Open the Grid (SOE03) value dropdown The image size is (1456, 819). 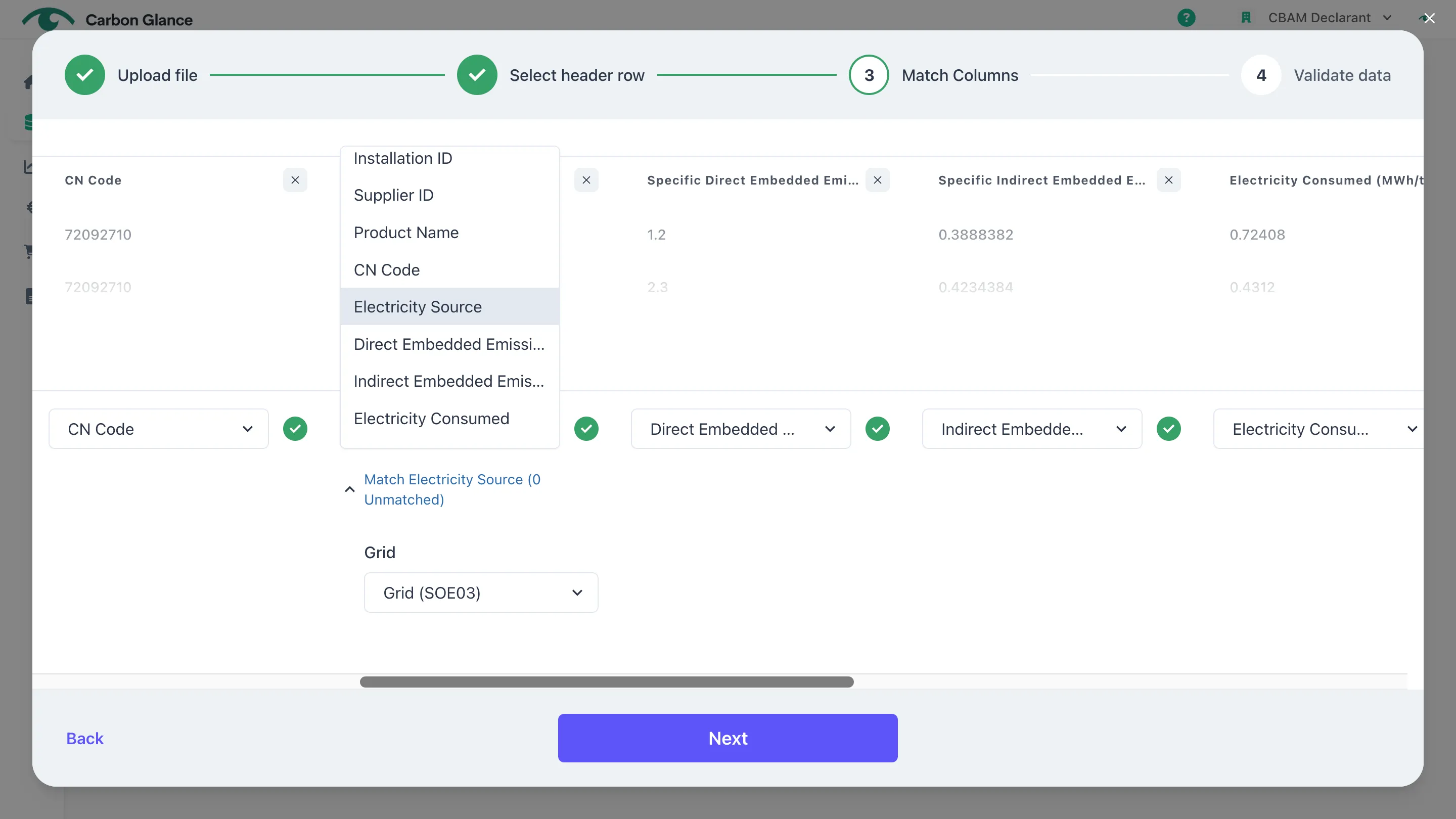coord(481,593)
